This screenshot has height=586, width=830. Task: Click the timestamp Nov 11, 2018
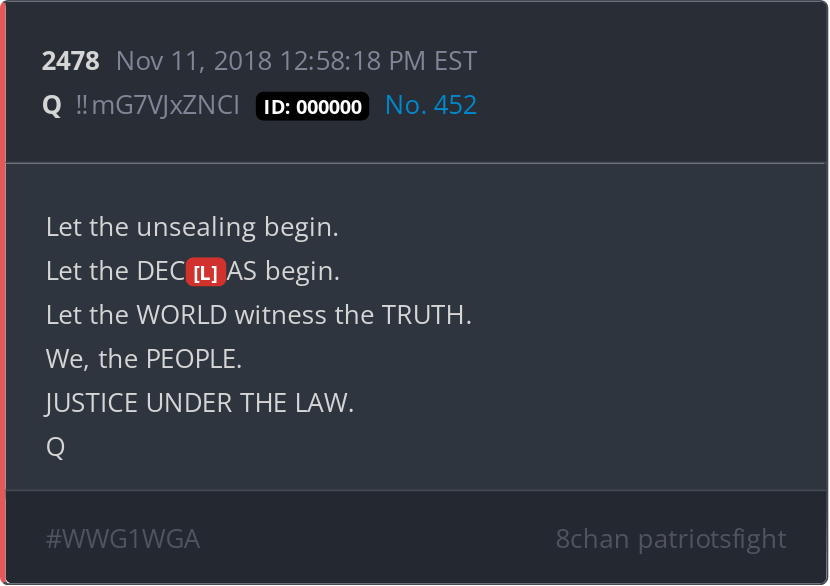point(194,61)
